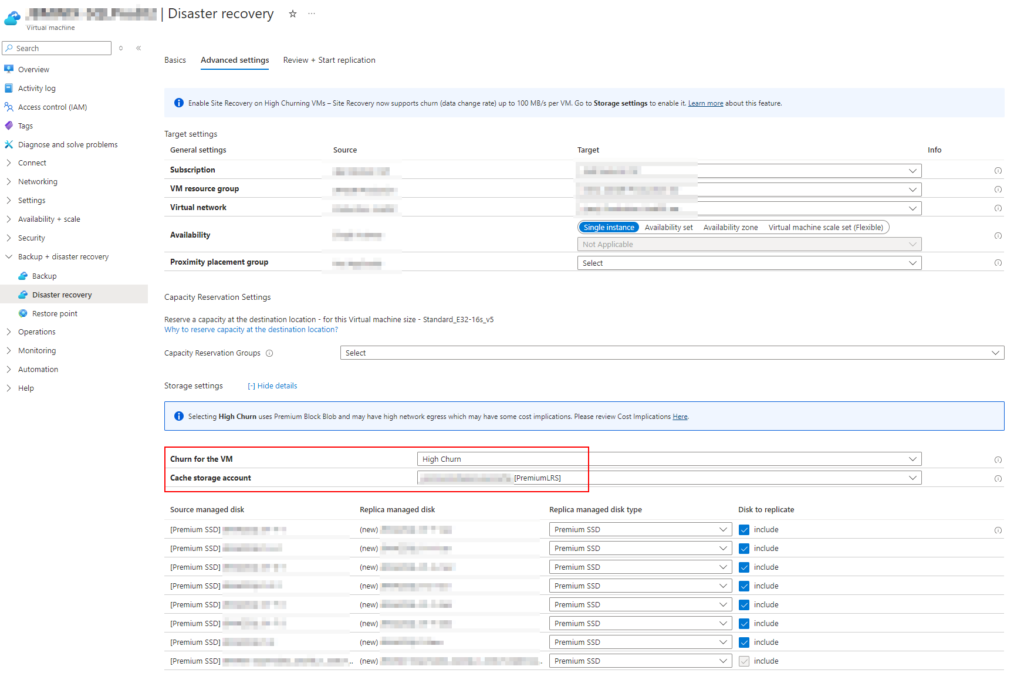Uncheck include for first managed disk
The width and height of the screenshot is (1024, 673).
click(743, 530)
